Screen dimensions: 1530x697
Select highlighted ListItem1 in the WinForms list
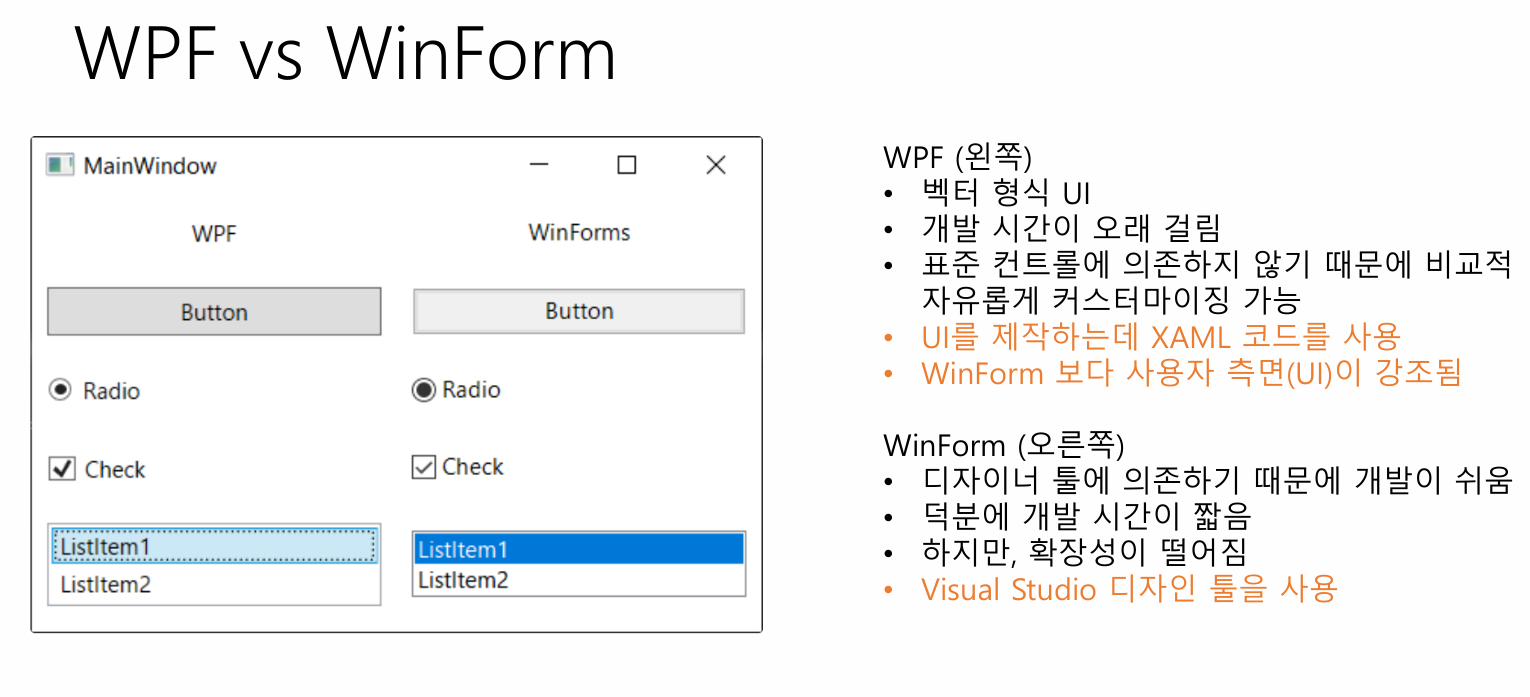(579, 549)
